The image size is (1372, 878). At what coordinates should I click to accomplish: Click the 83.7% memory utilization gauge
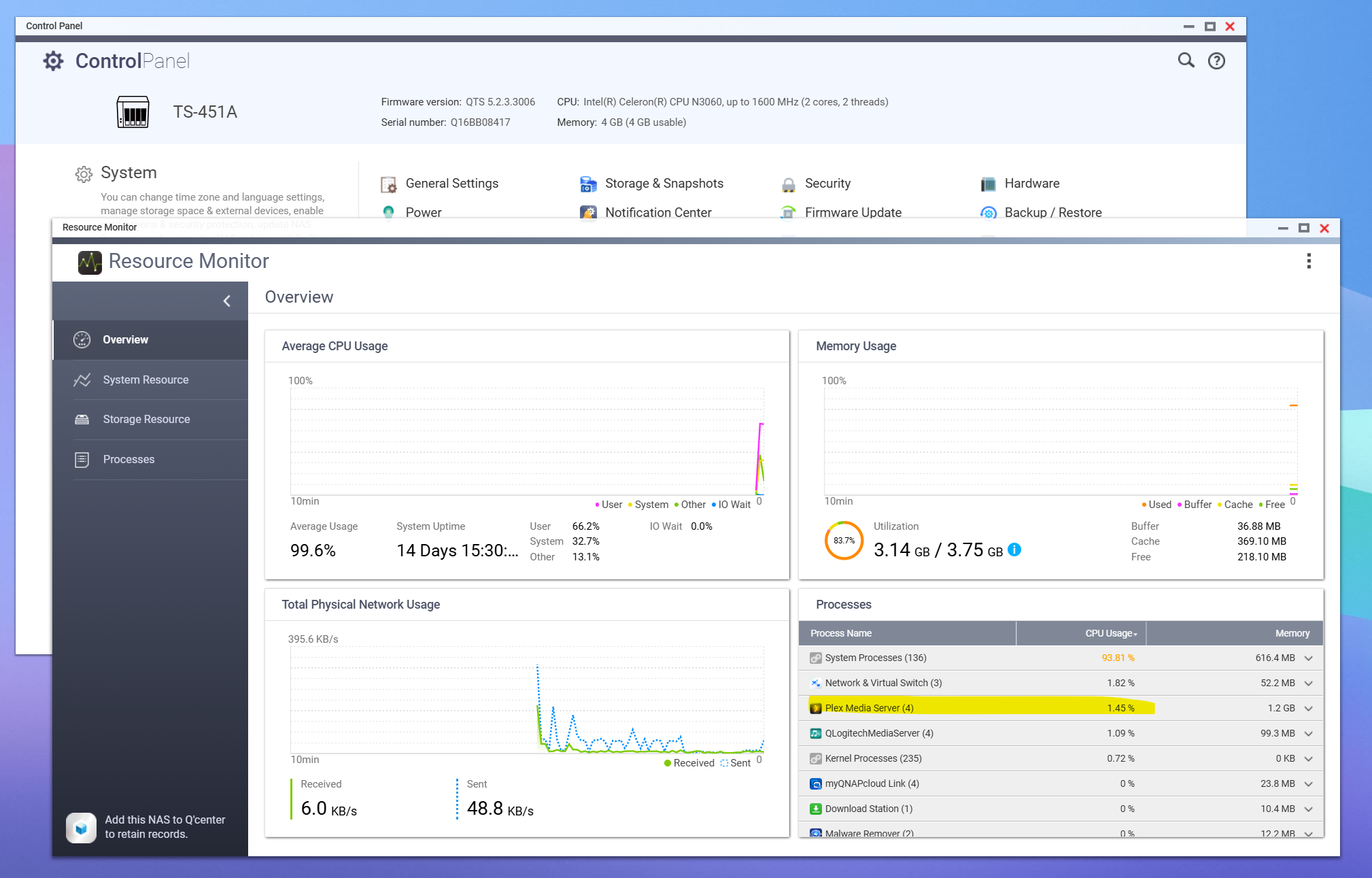point(844,541)
